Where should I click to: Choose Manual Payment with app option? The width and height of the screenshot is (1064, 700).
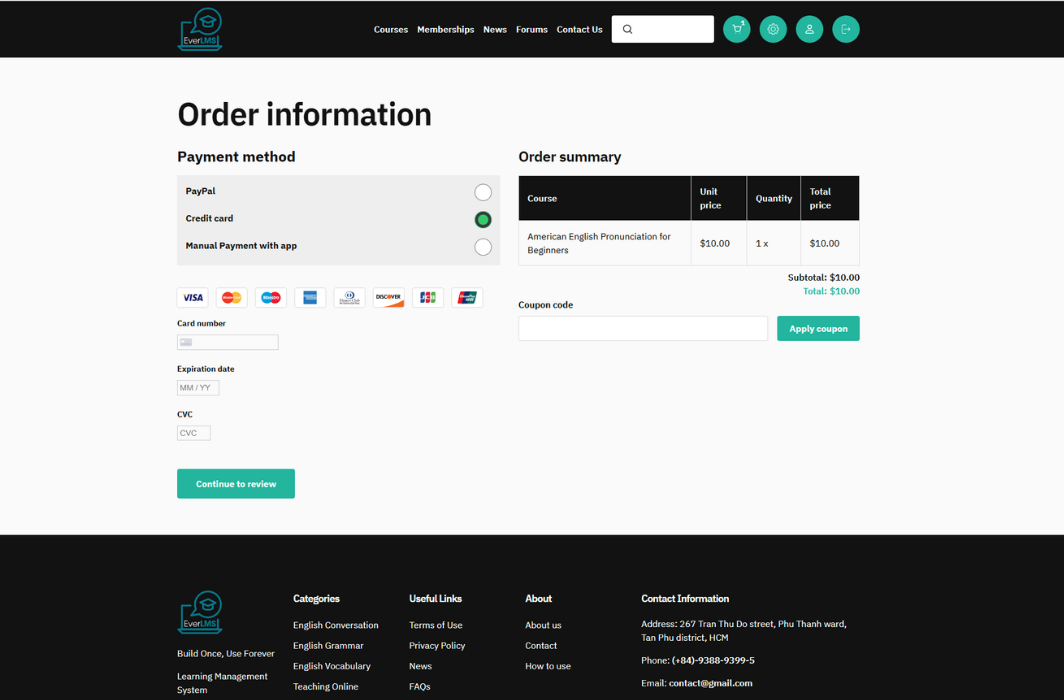[483, 246]
